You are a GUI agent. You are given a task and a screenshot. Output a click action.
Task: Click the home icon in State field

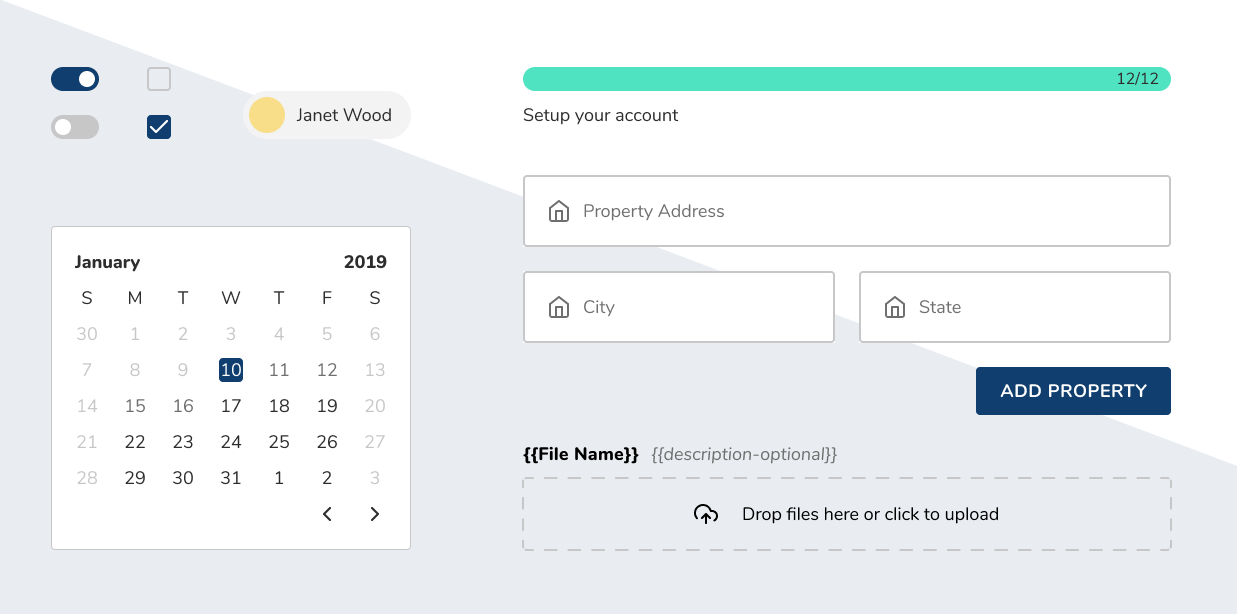pos(895,307)
